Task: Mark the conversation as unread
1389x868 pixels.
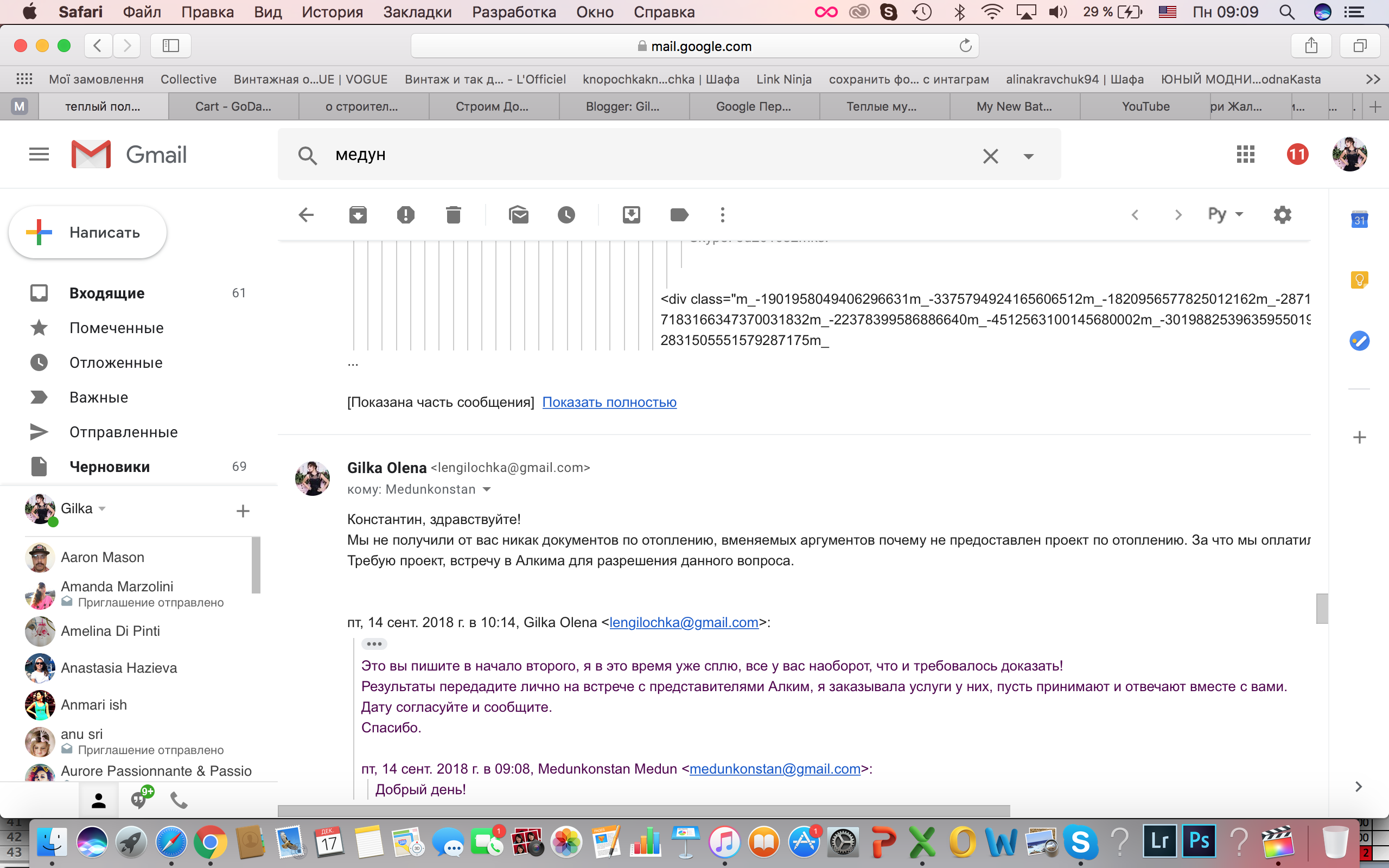Action: 518,215
